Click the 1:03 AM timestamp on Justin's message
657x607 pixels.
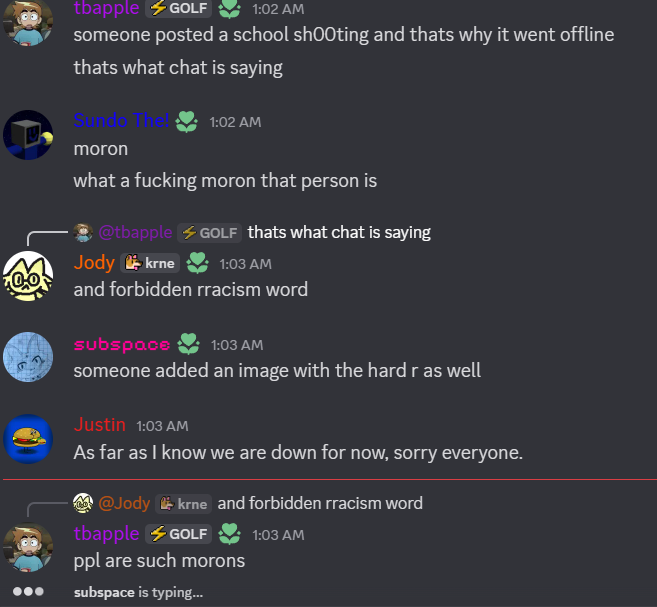click(162, 426)
